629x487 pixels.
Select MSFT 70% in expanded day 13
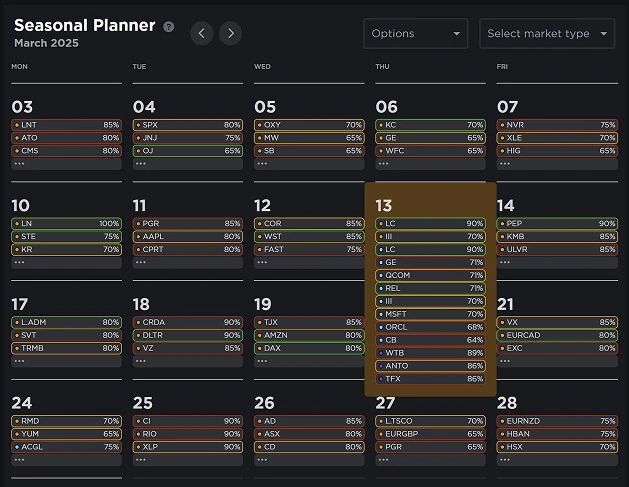431,314
